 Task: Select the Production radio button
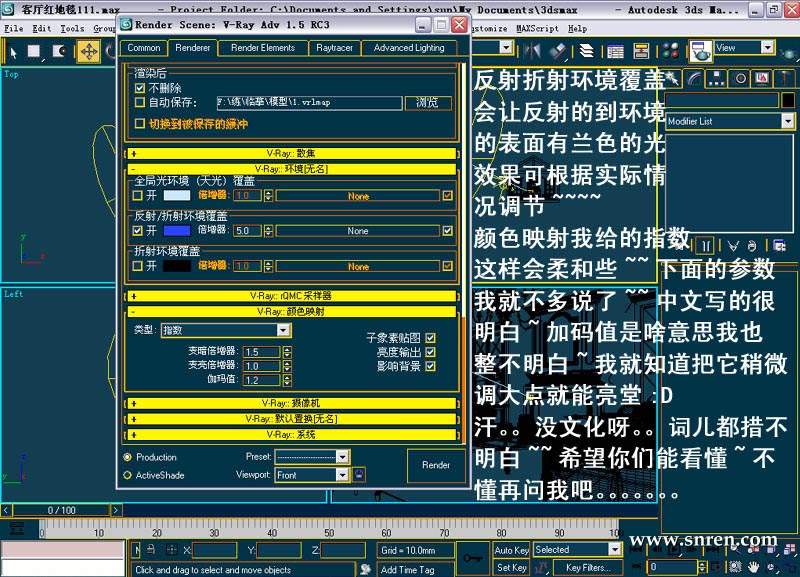pyautogui.click(x=128, y=457)
